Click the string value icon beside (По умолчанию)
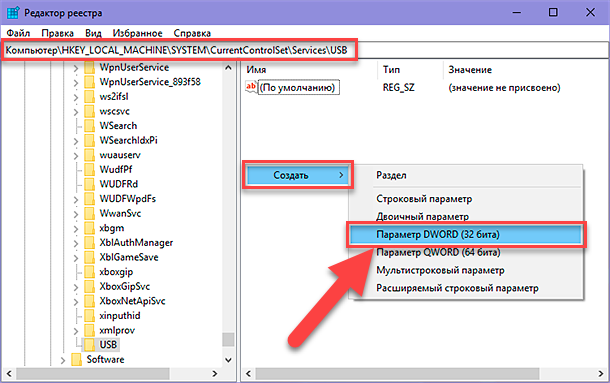610x383 pixels. (x=251, y=87)
